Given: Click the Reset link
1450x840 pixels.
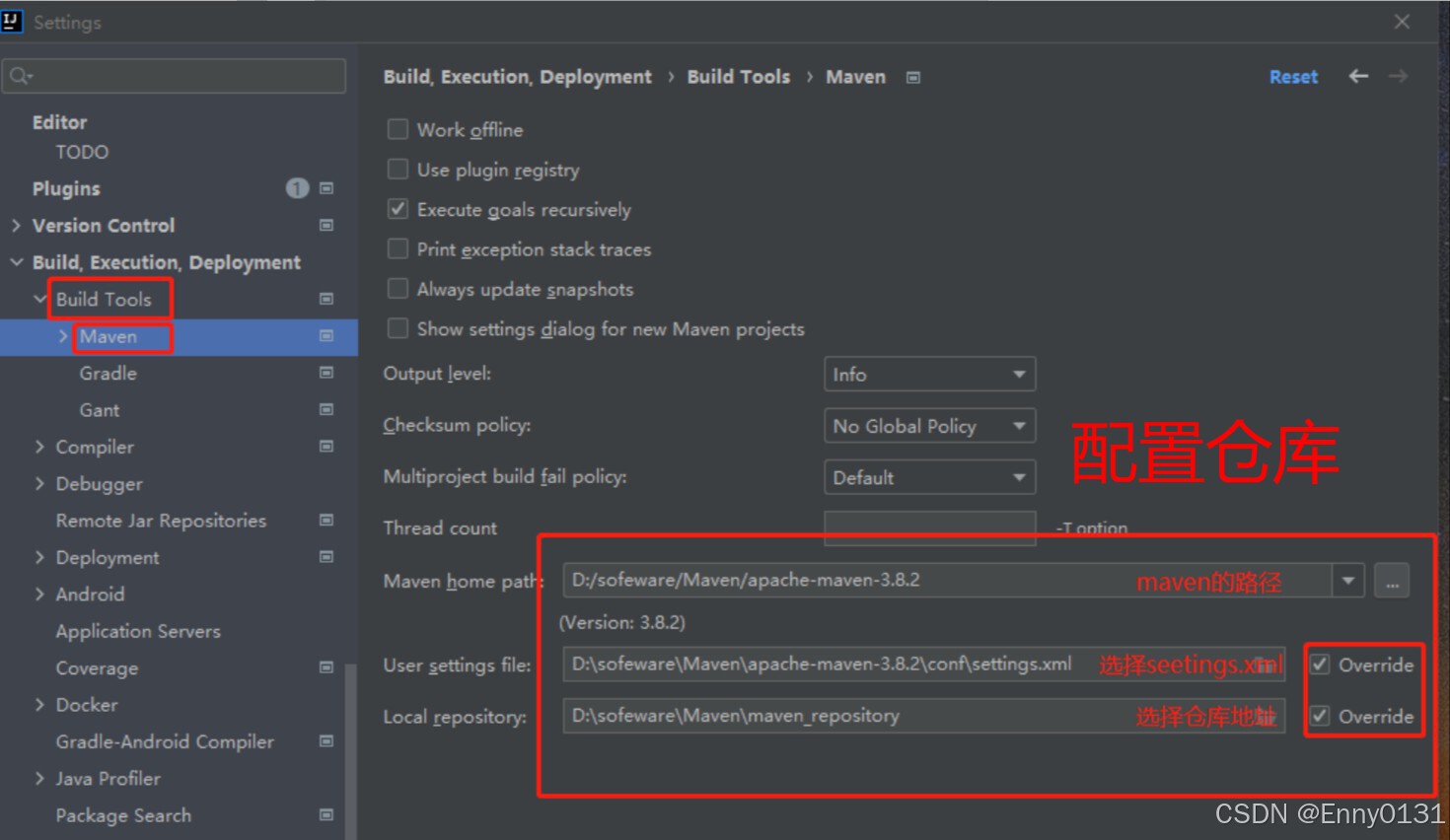Looking at the screenshot, I should [1293, 77].
